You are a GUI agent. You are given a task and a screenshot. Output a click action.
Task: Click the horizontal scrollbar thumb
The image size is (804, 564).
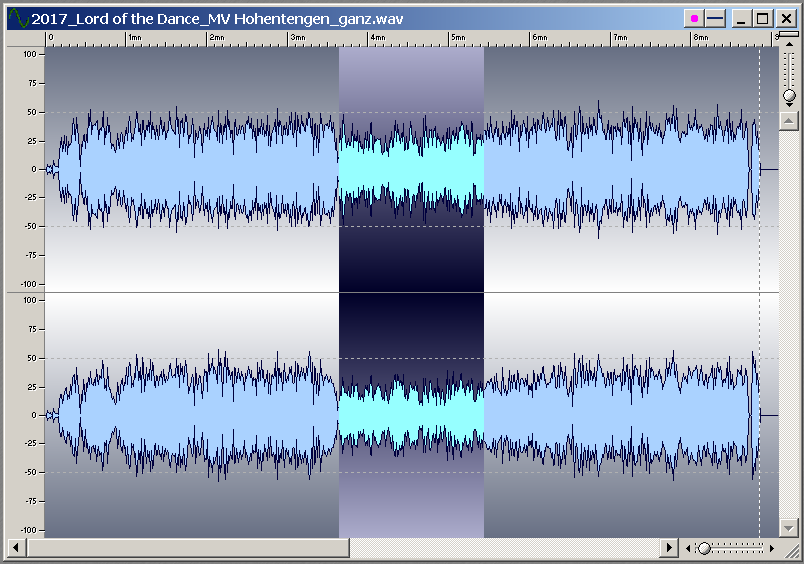pyautogui.click(x=188, y=548)
